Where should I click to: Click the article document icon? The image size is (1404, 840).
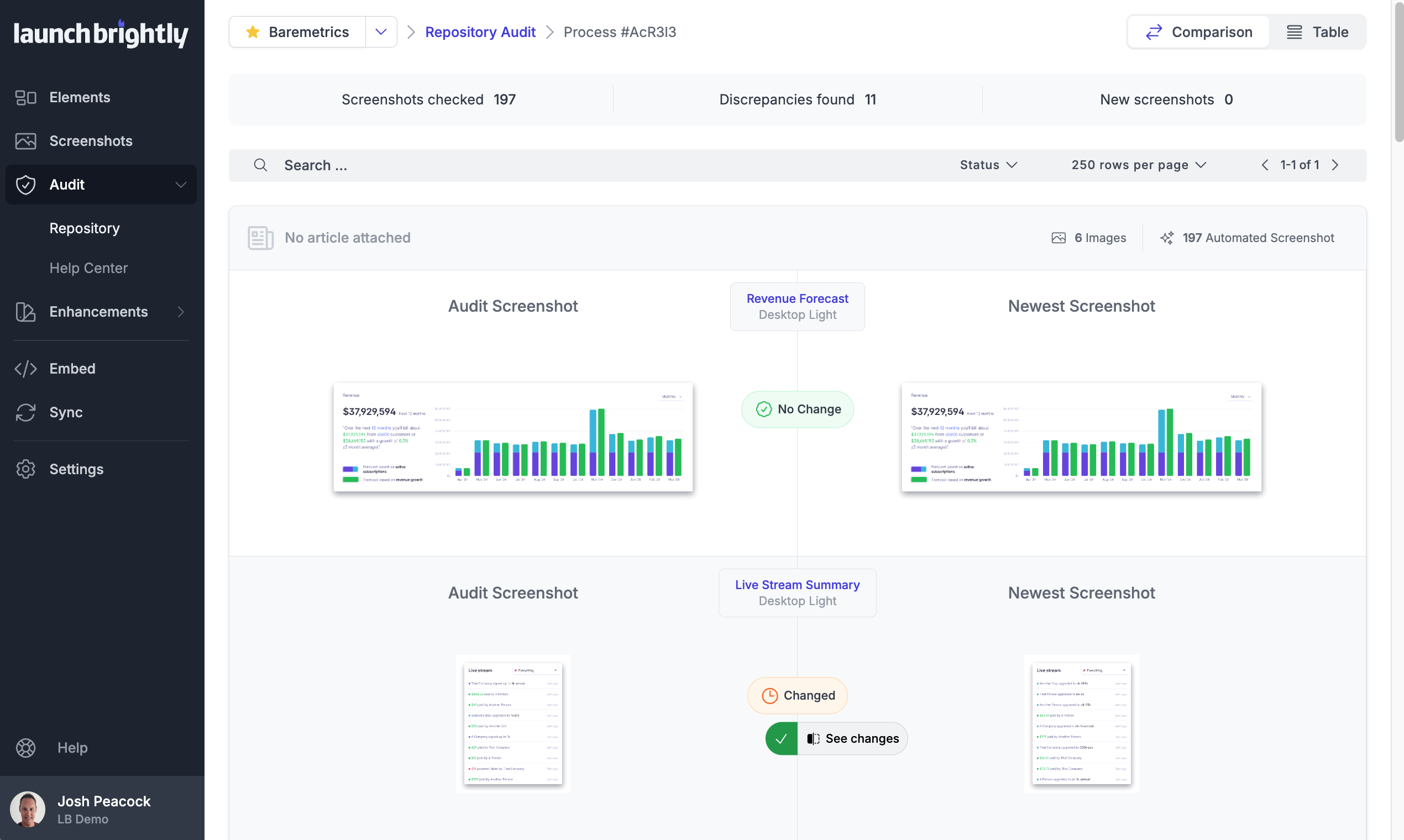point(260,238)
